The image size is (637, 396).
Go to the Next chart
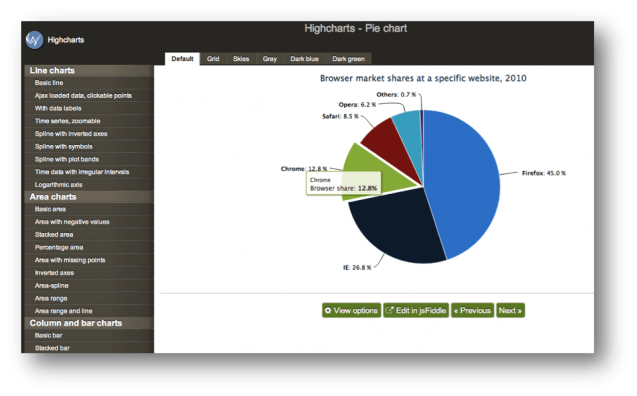(x=510, y=311)
